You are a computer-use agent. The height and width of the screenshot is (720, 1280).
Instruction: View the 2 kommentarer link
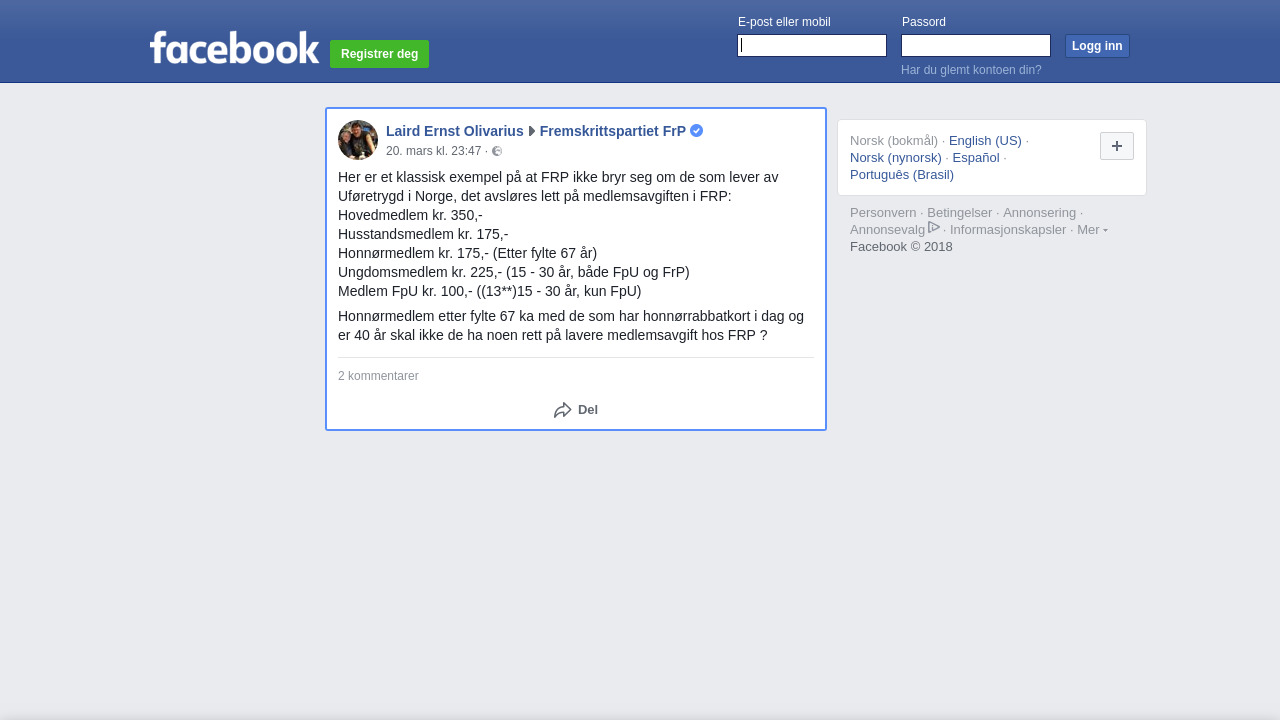(378, 376)
